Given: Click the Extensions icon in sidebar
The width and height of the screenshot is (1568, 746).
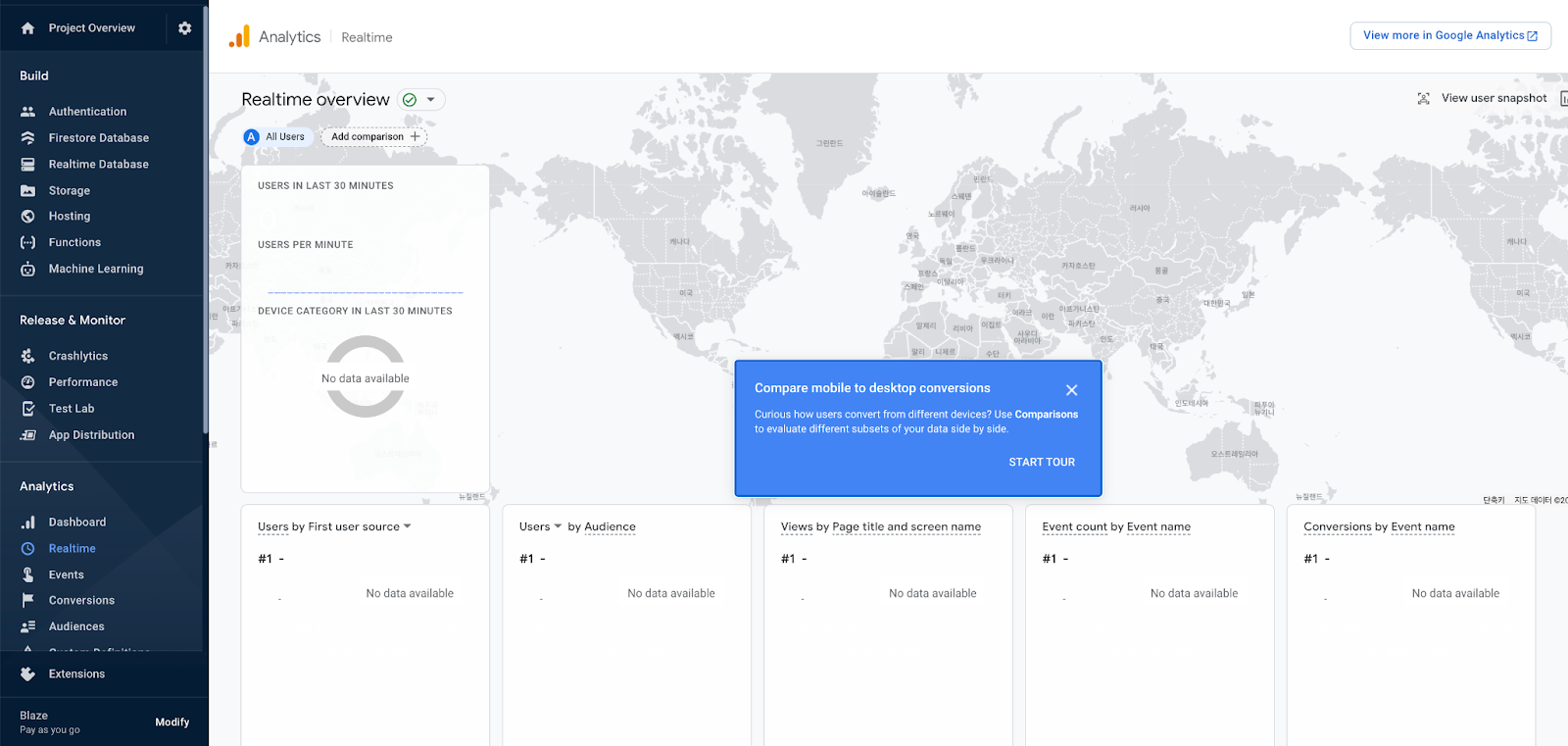Looking at the screenshot, I should point(27,674).
